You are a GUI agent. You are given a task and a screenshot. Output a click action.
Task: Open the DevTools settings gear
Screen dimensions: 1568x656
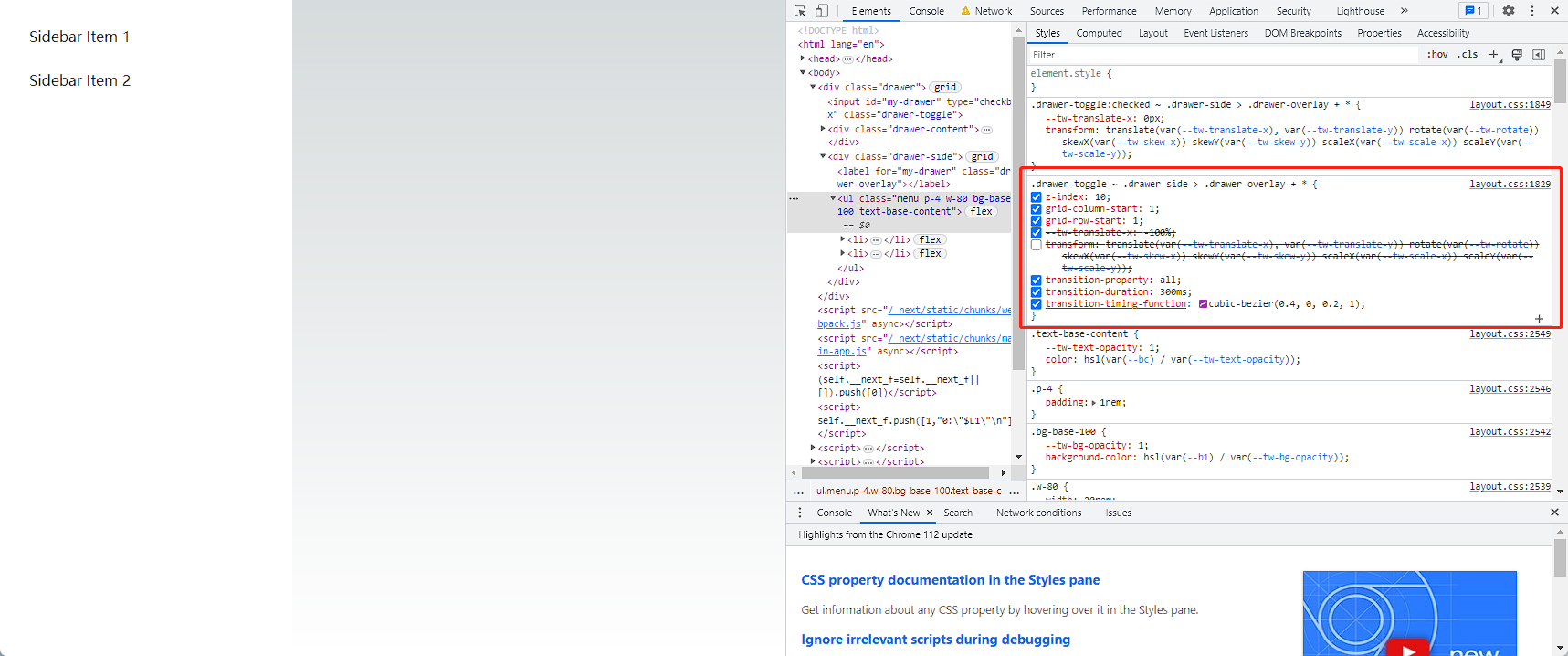pos(1509,11)
